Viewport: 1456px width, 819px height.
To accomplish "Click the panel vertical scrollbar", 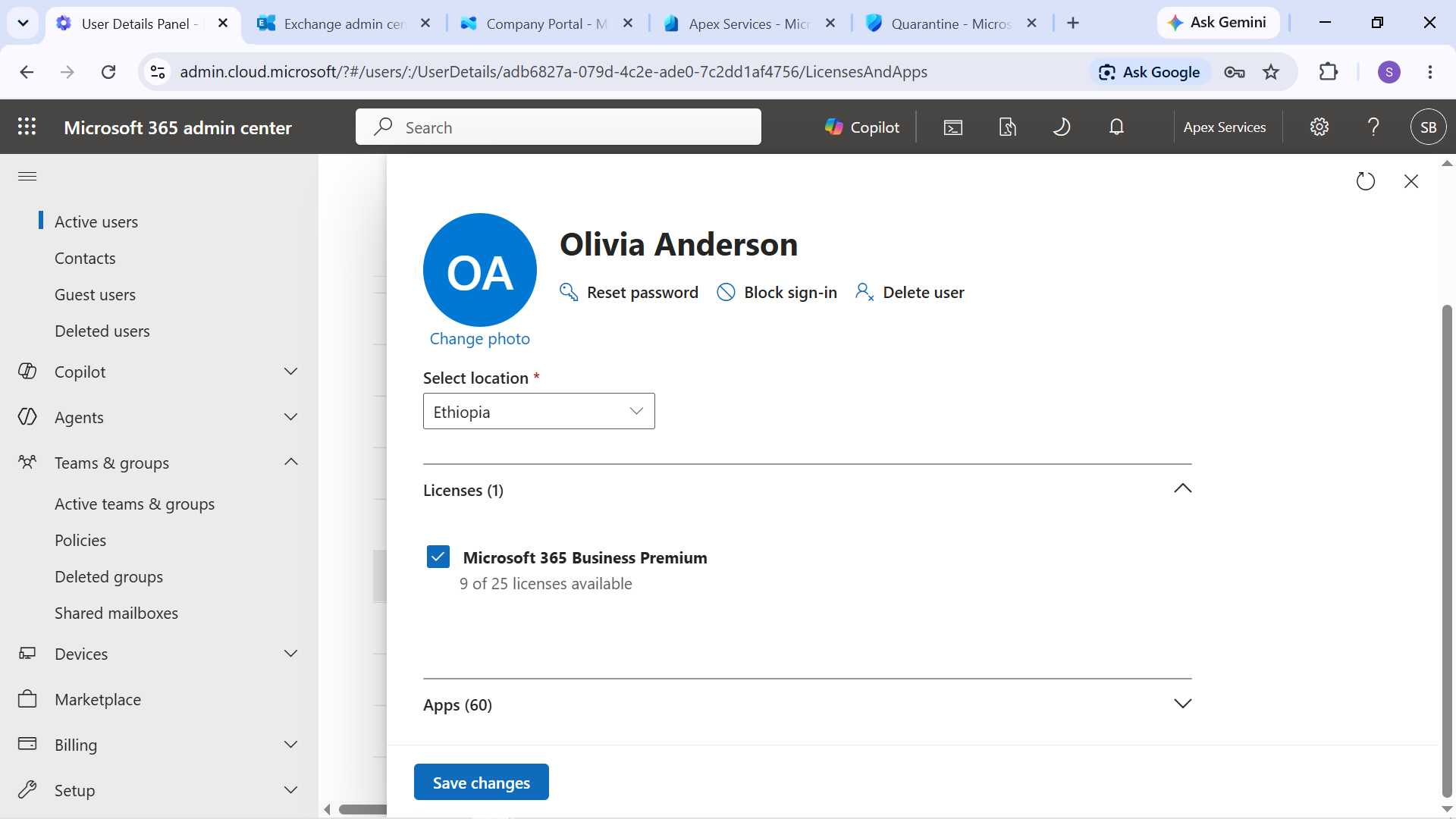I will click(x=1447, y=550).
